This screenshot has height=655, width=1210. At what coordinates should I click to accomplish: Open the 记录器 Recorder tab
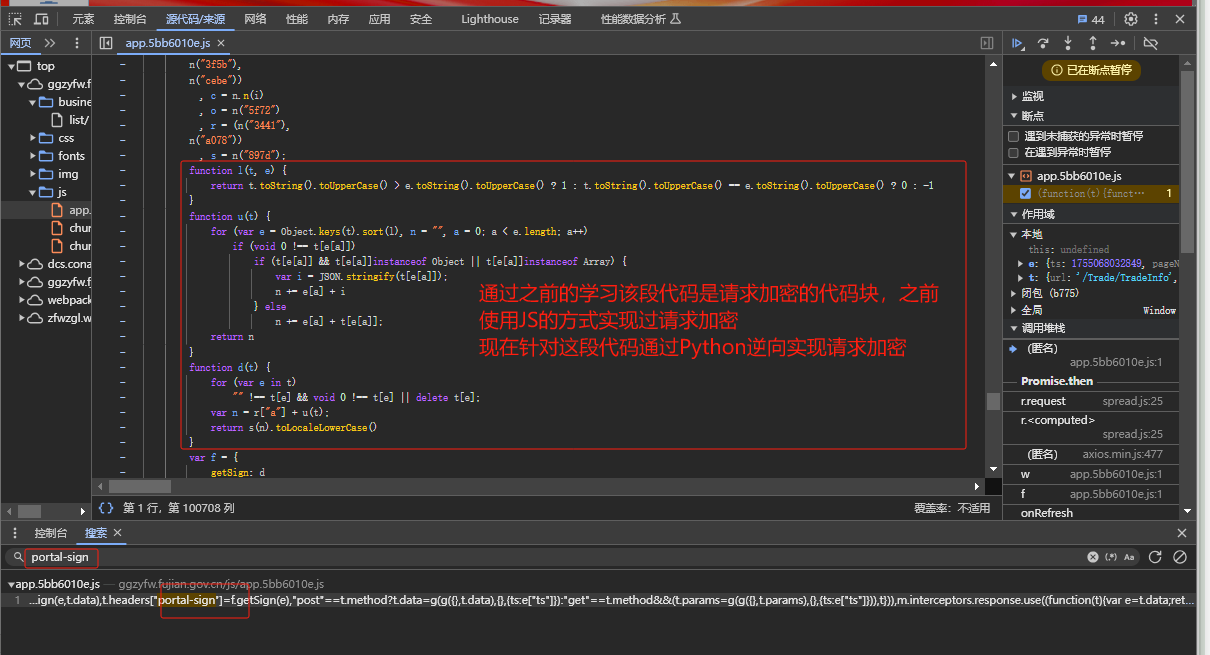tap(555, 19)
